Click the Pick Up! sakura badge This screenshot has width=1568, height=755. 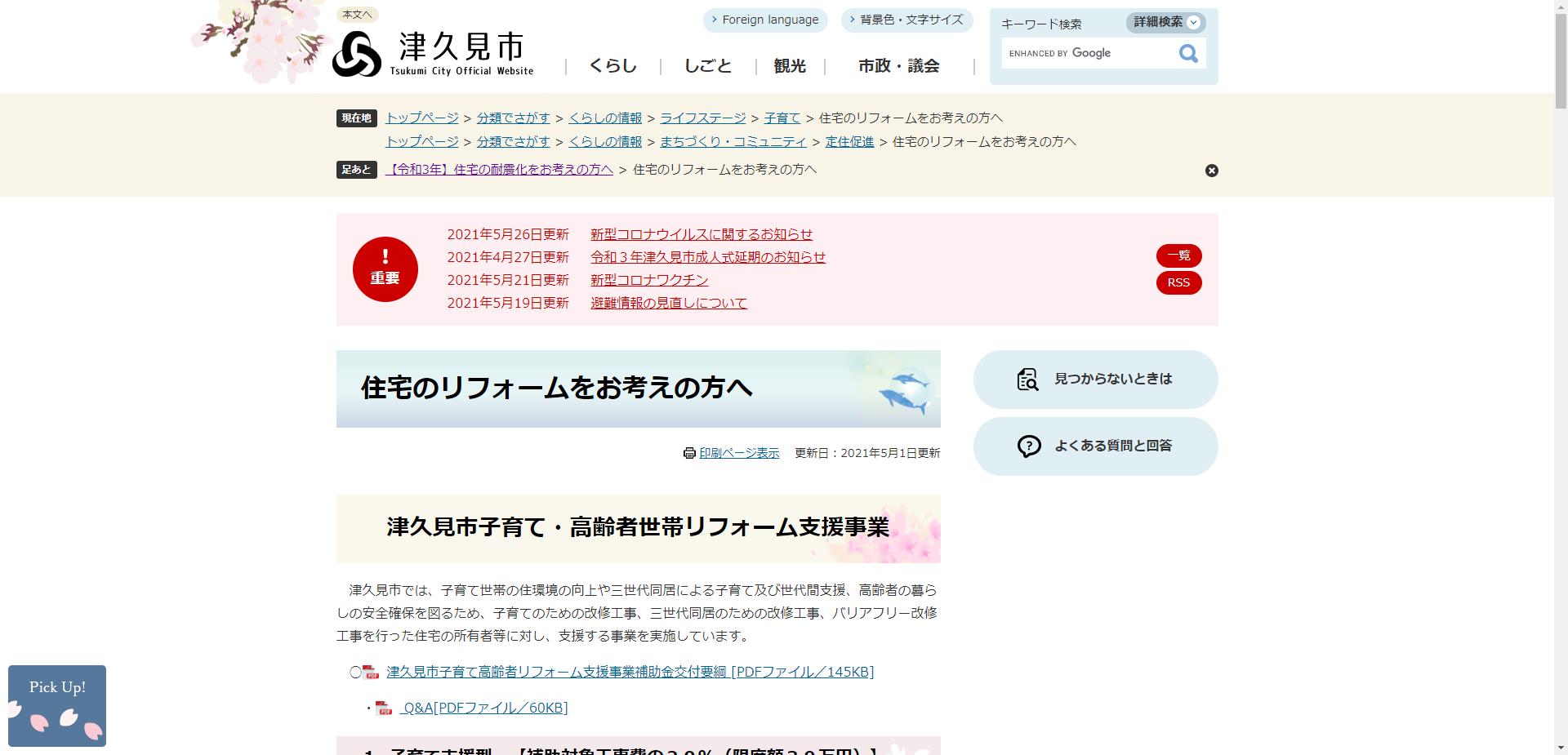point(56,705)
